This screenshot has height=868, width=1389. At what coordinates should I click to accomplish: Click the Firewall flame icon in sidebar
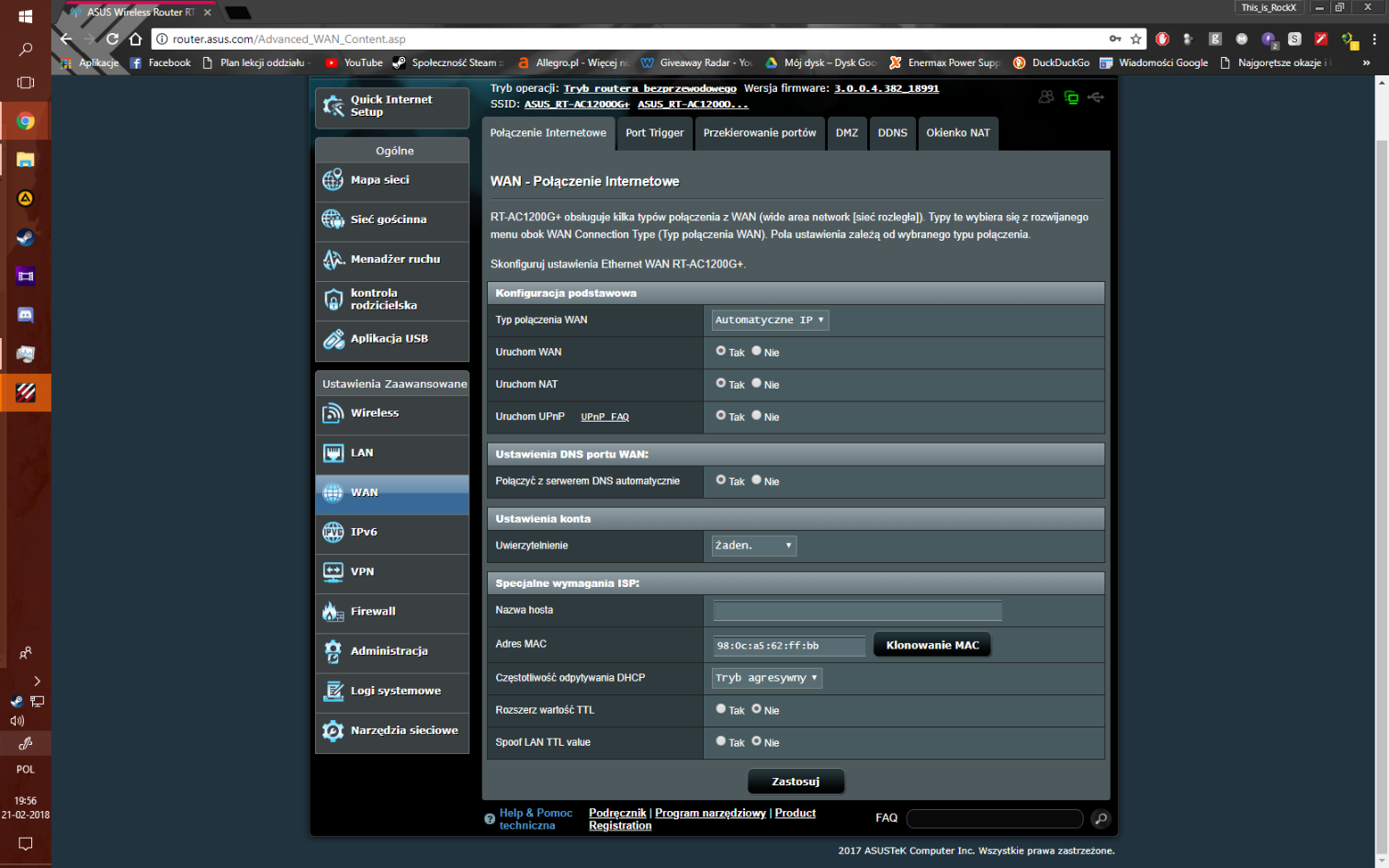point(333,612)
